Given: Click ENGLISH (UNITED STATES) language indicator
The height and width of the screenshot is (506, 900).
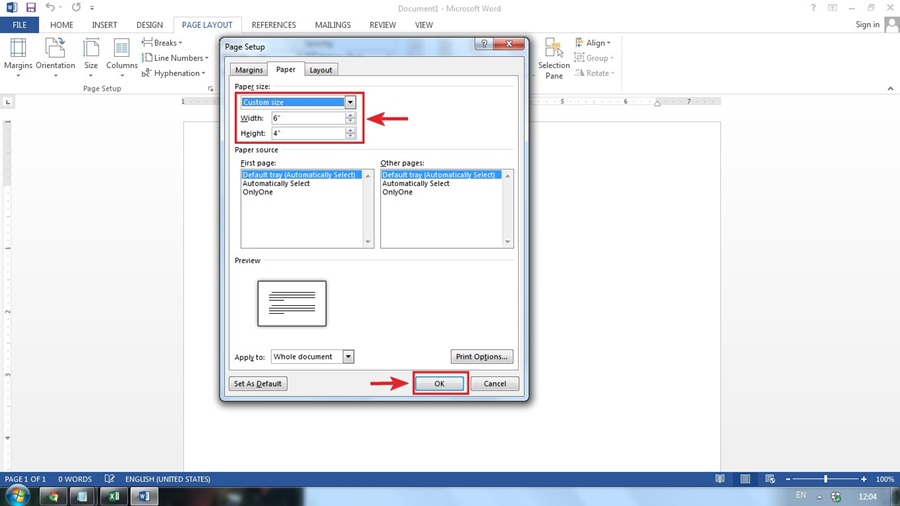Looking at the screenshot, I should click(x=168, y=479).
